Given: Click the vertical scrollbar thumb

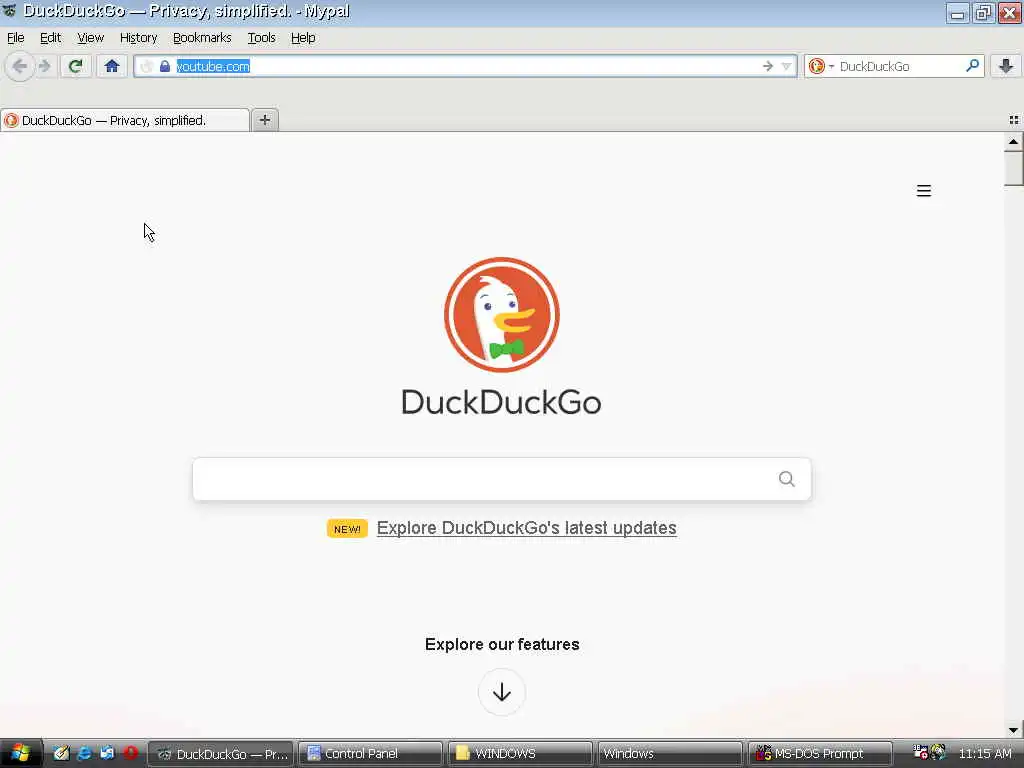Looking at the screenshot, I should [x=1013, y=168].
